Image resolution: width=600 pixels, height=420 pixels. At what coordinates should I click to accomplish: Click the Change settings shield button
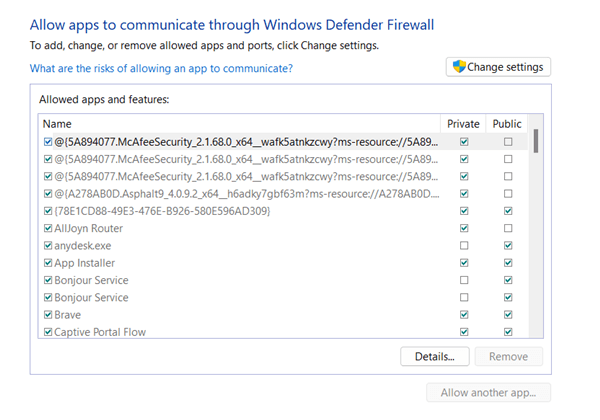pyautogui.click(x=498, y=67)
